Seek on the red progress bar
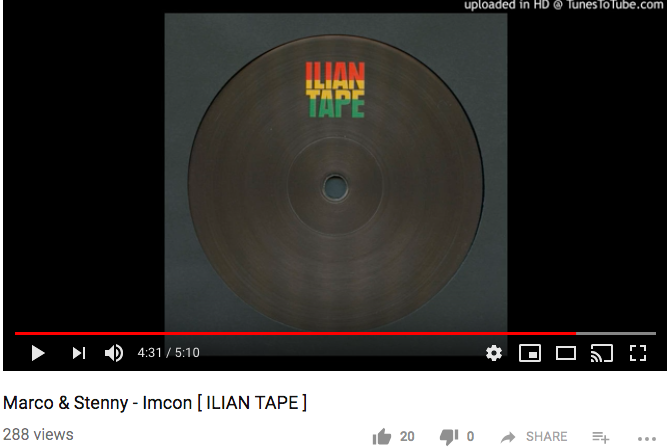This screenshot has width=671, height=448. coord(295,333)
